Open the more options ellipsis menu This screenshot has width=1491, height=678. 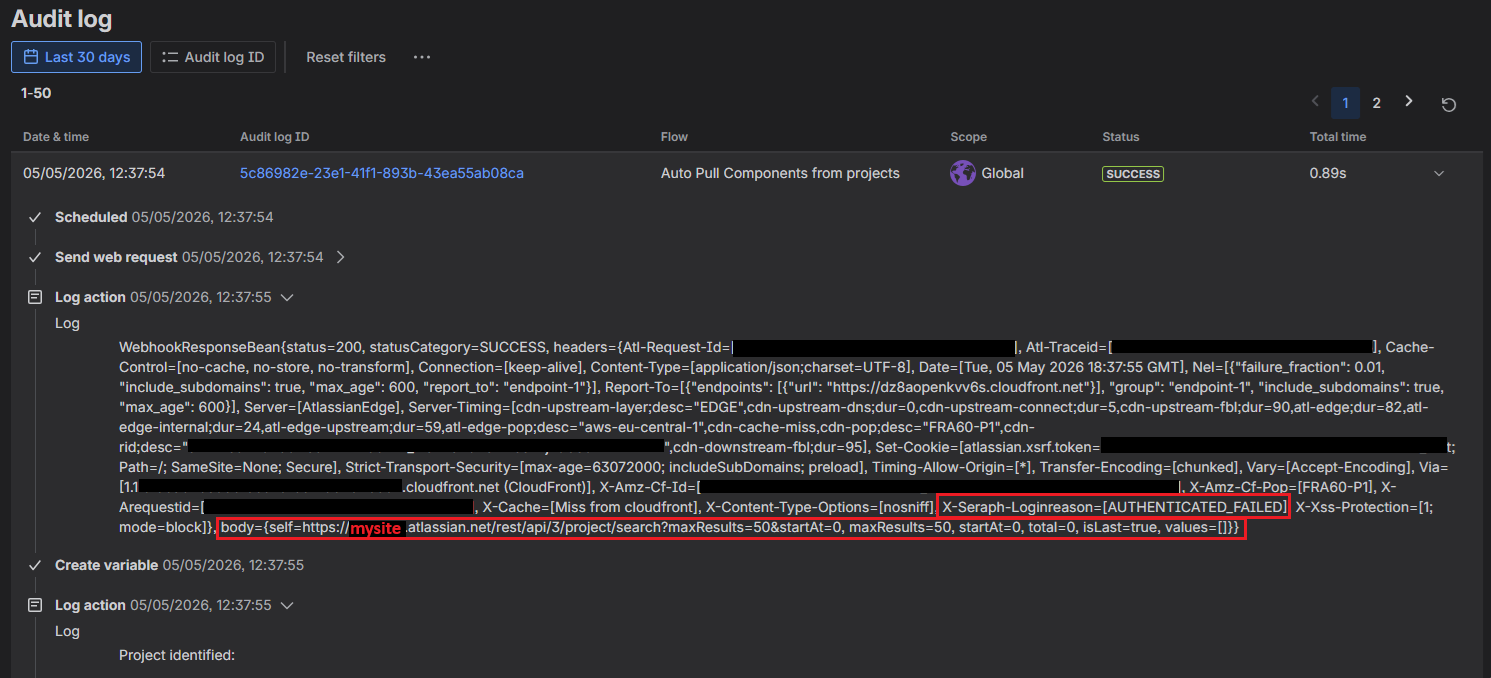tap(422, 57)
